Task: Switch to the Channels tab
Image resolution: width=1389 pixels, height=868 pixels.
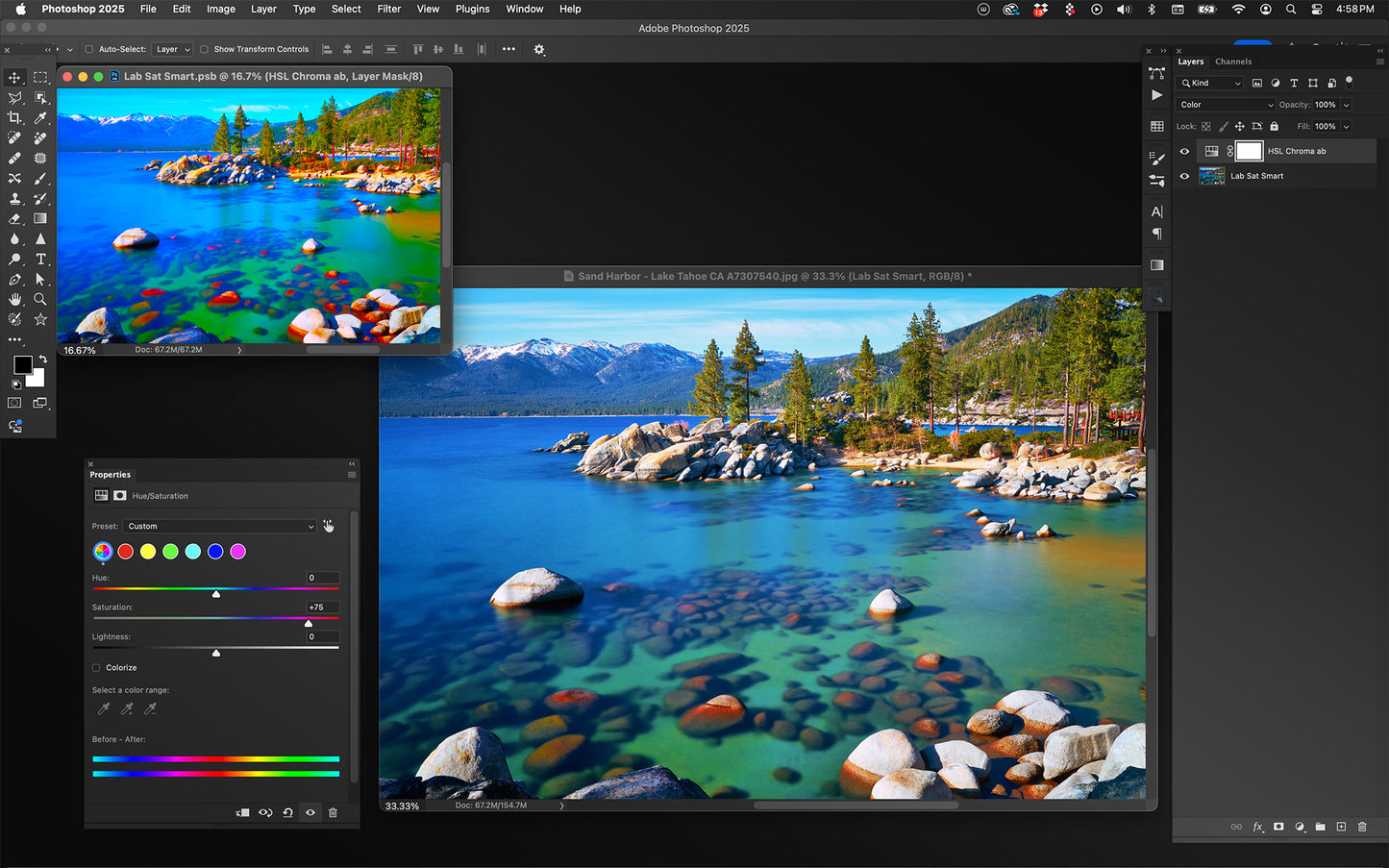Action: pos(1233,62)
